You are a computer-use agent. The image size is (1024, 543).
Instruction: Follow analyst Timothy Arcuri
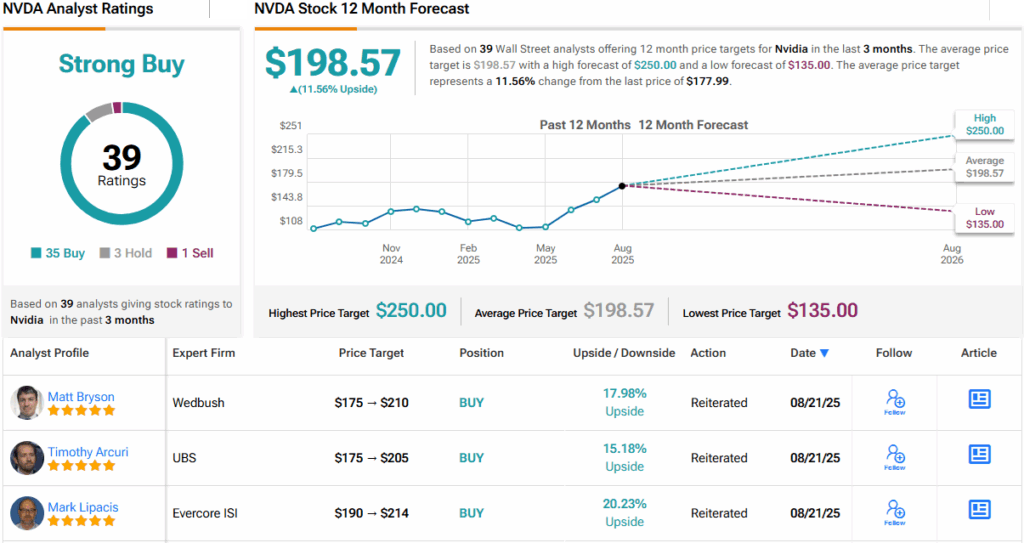pos(895,457)
